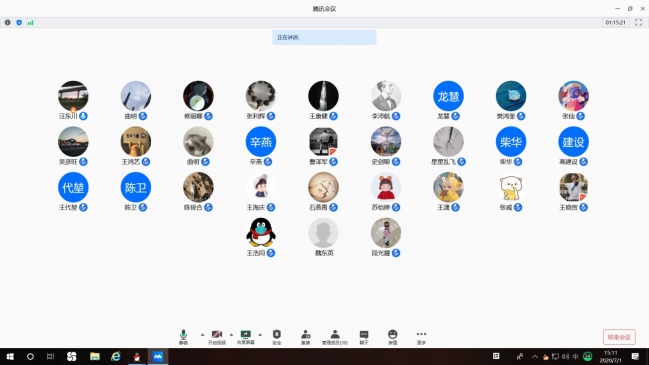The image size is (649, 365).
Task: Click the currently speaking indicator bar
Action: pyautogui.click(x=324, y=37)
